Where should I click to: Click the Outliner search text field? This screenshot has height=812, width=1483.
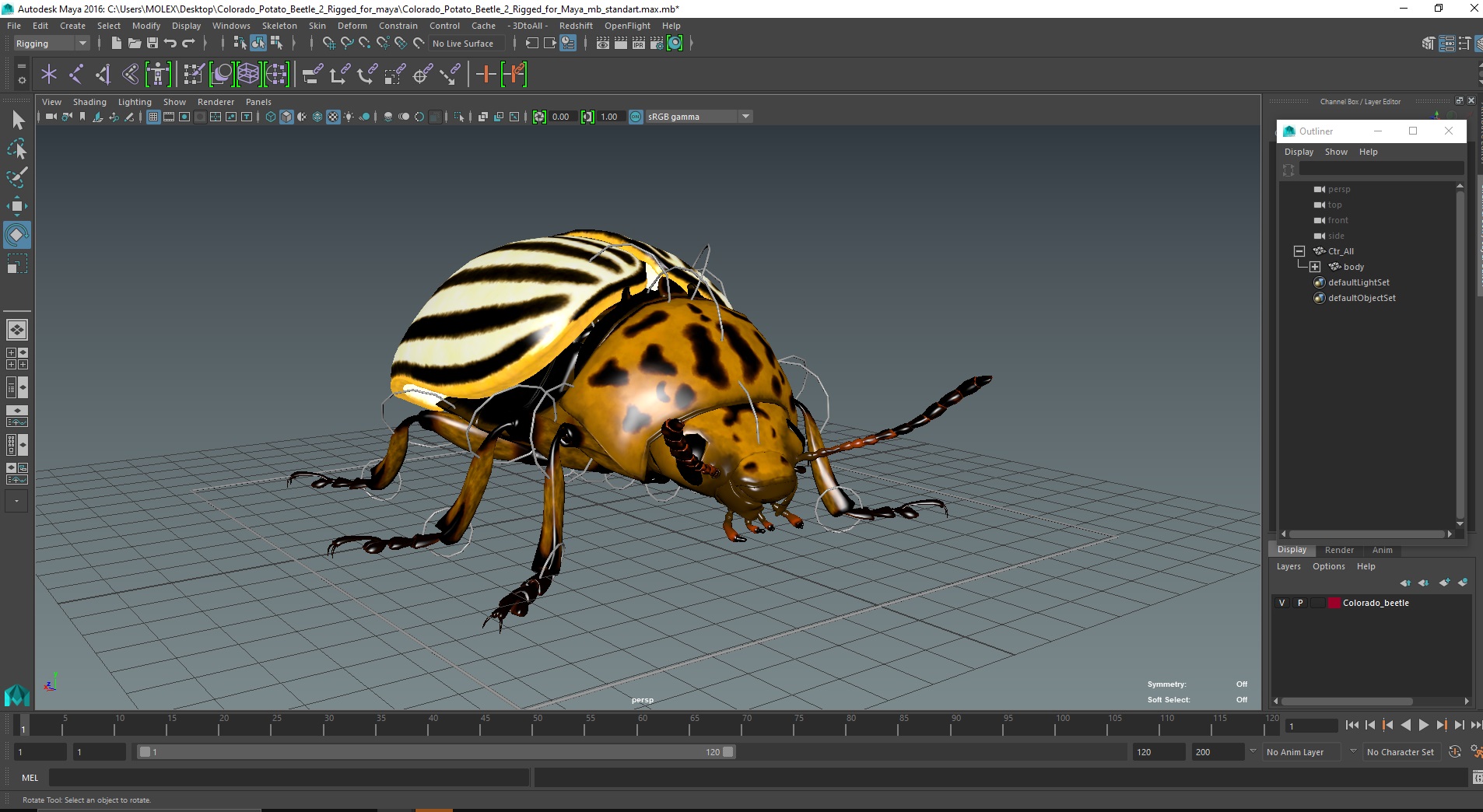tap(1381, 170)
